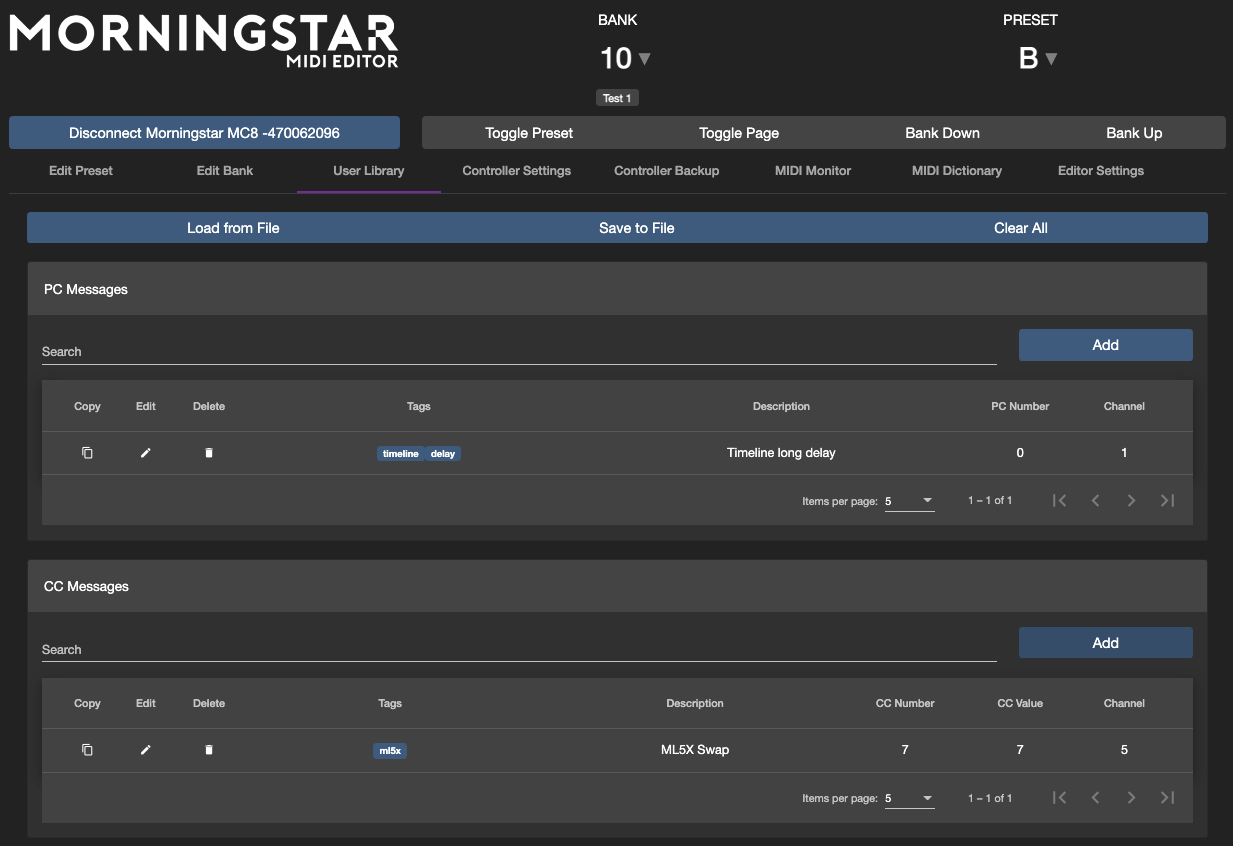The image size is (1233, 846).
Task: Edit the Timeline long delay entry
Action: pos(146,453)
